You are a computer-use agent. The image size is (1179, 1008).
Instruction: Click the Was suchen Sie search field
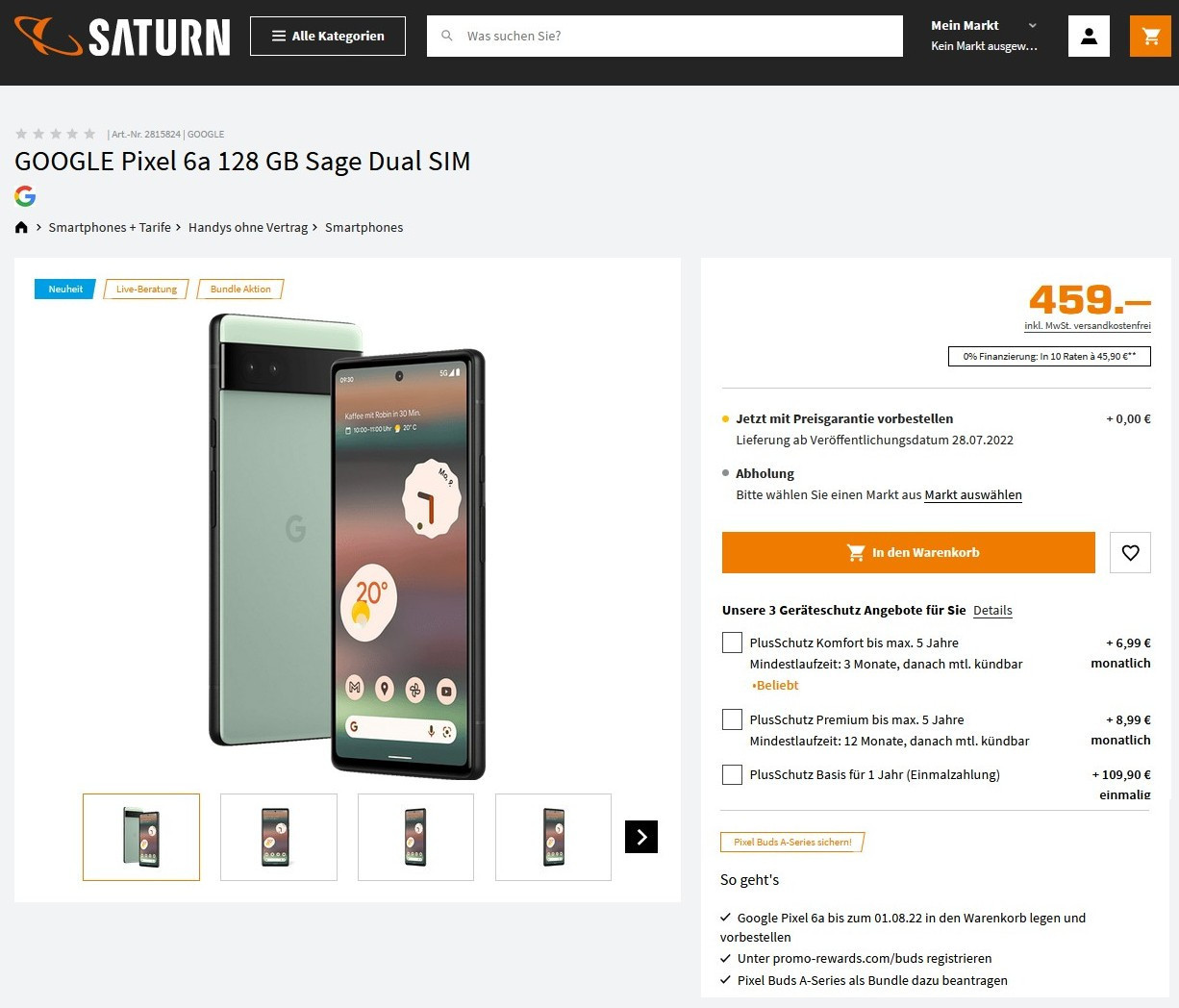(x=673, y=37)
